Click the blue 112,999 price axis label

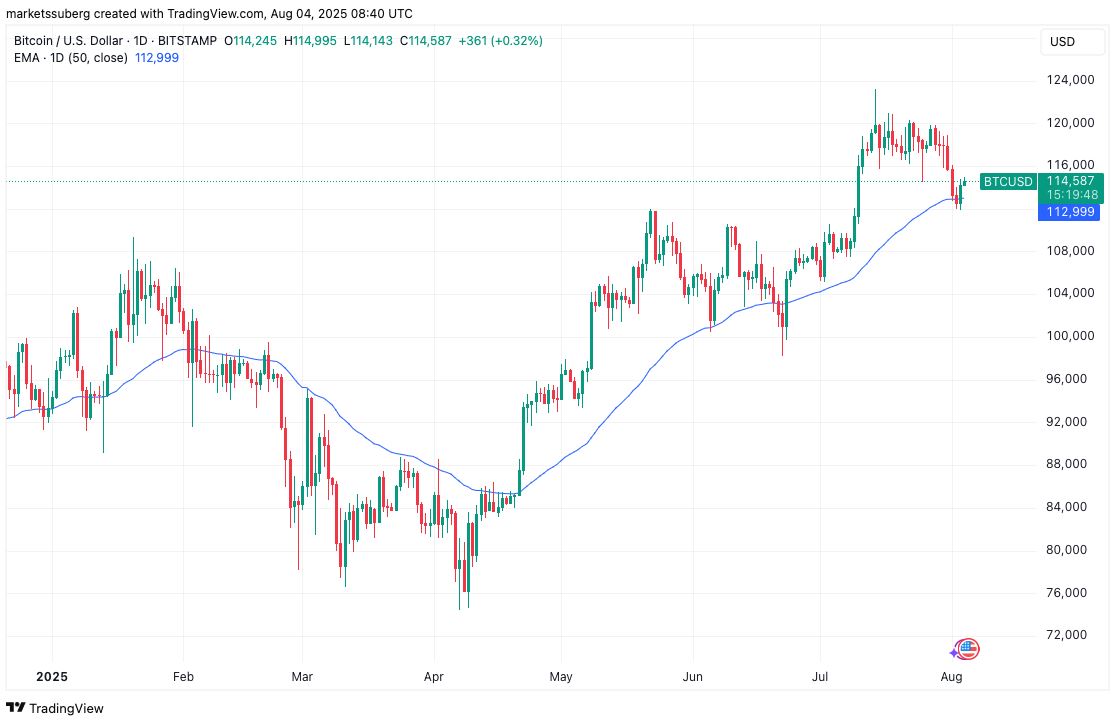1072,212
